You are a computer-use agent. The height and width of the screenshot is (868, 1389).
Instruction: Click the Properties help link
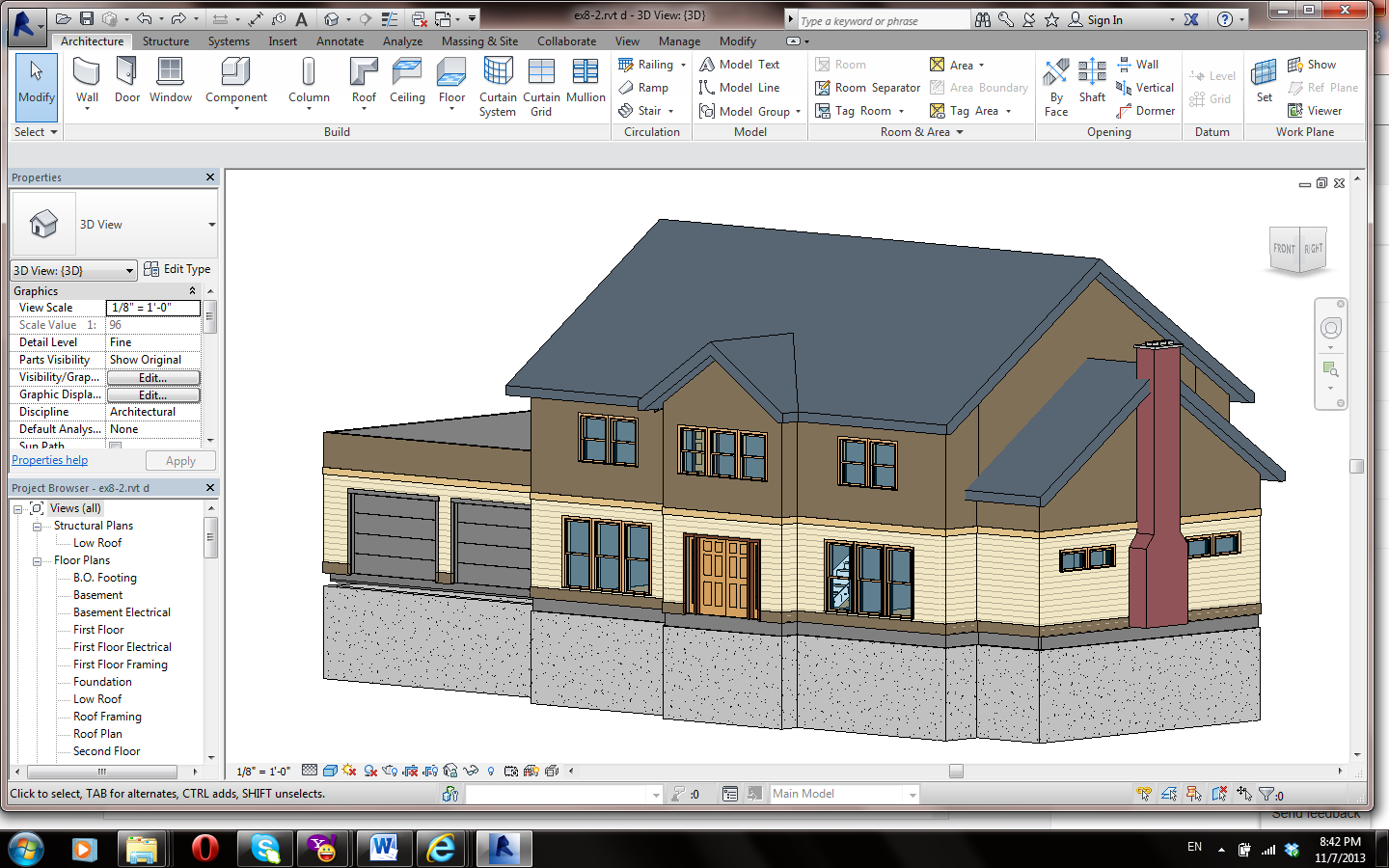point(50,460)
